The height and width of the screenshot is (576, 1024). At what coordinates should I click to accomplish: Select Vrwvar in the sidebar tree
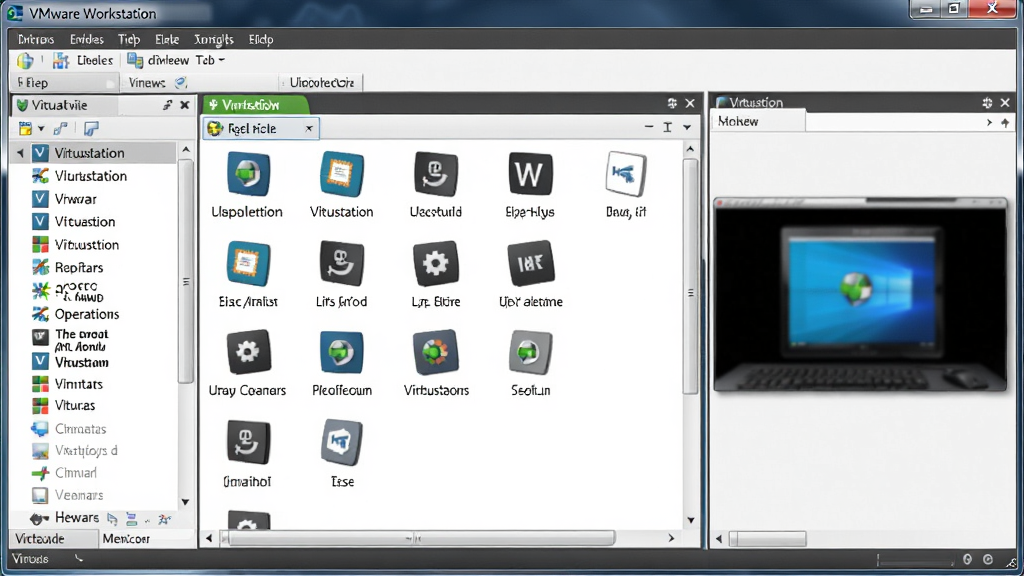[x=76, y=199]
